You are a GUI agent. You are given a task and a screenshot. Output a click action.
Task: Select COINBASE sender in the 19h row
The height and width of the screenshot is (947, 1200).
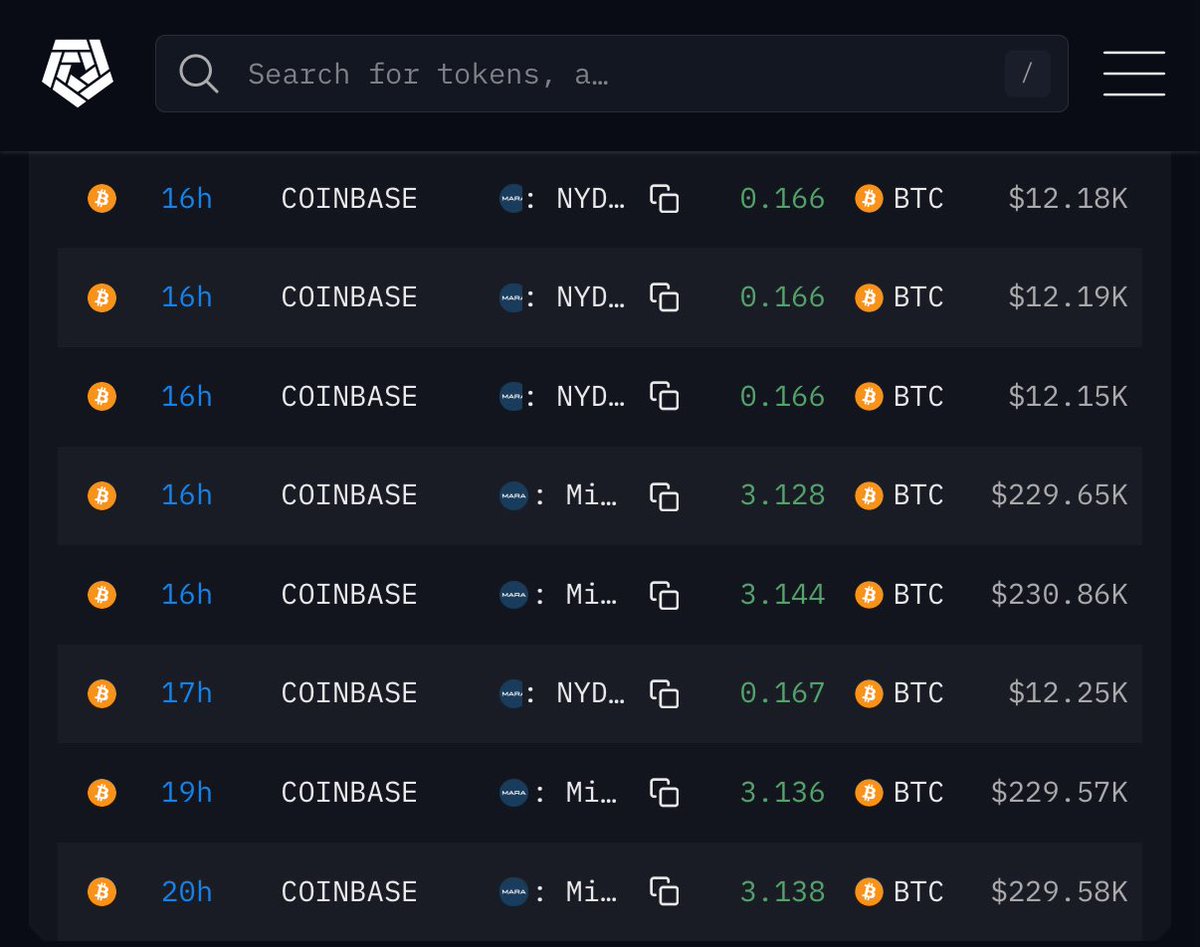coord(349,793)
